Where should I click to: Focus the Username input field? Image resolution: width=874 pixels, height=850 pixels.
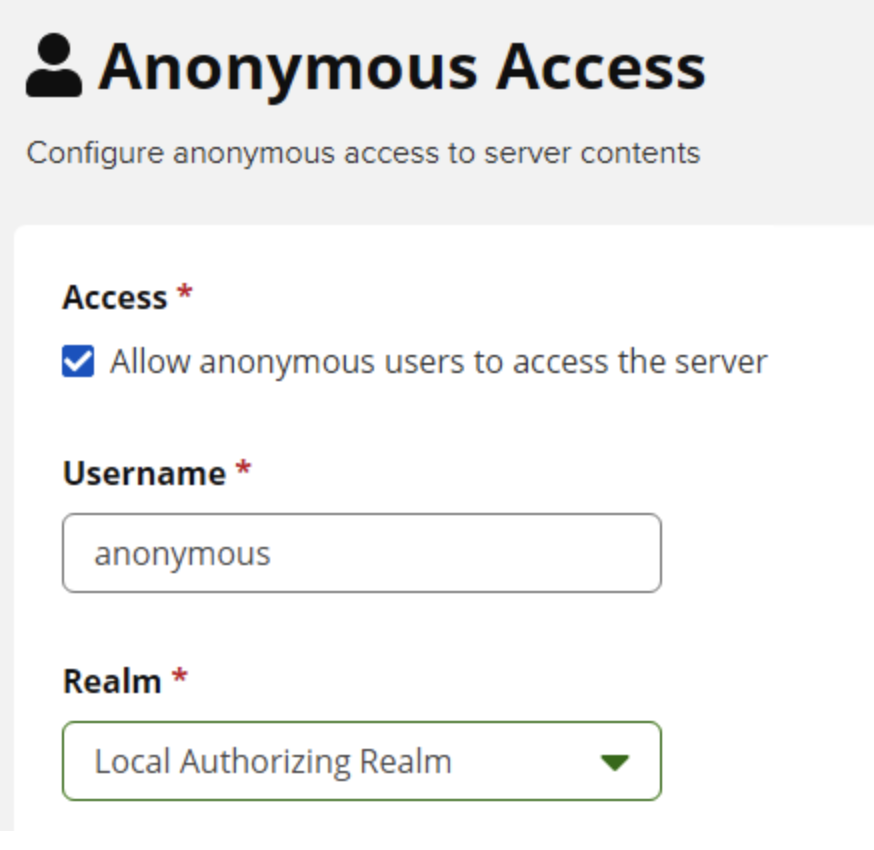click(362, 553)
